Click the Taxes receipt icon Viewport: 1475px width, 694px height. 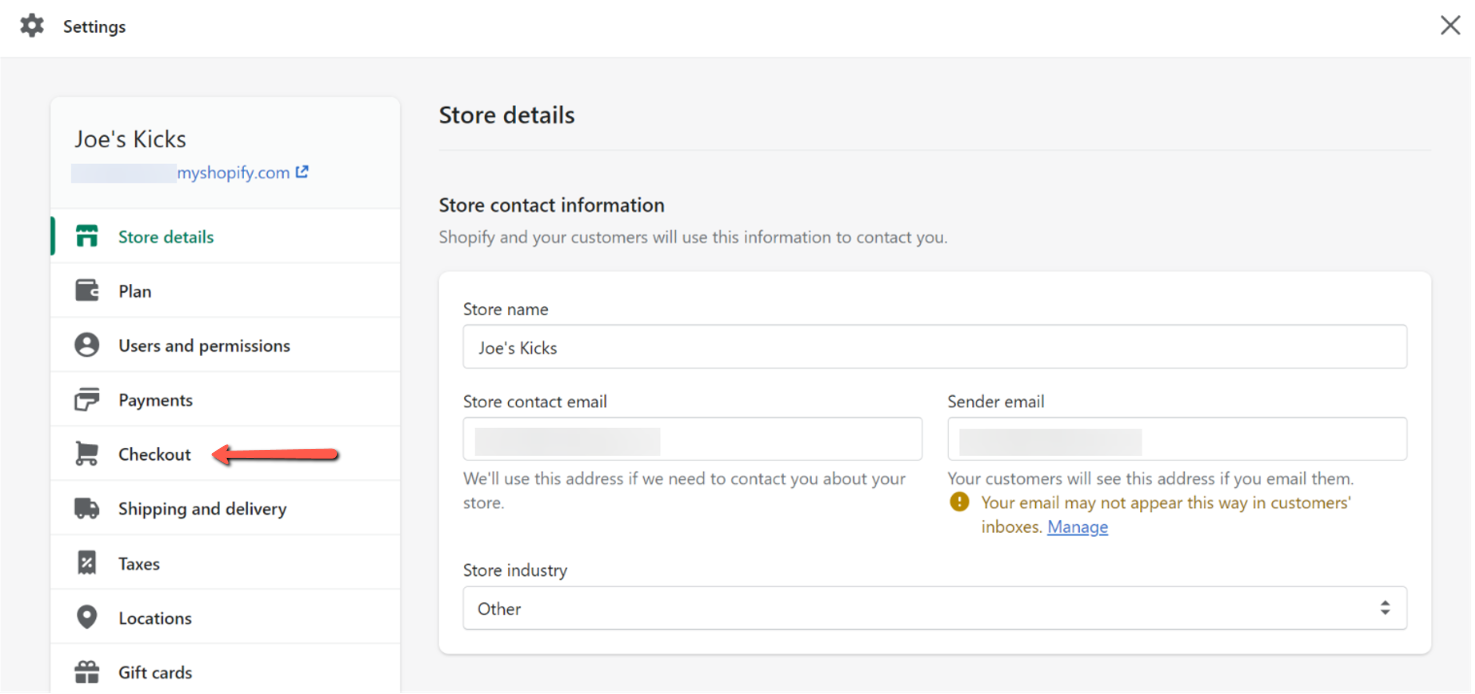click(87, 563)
